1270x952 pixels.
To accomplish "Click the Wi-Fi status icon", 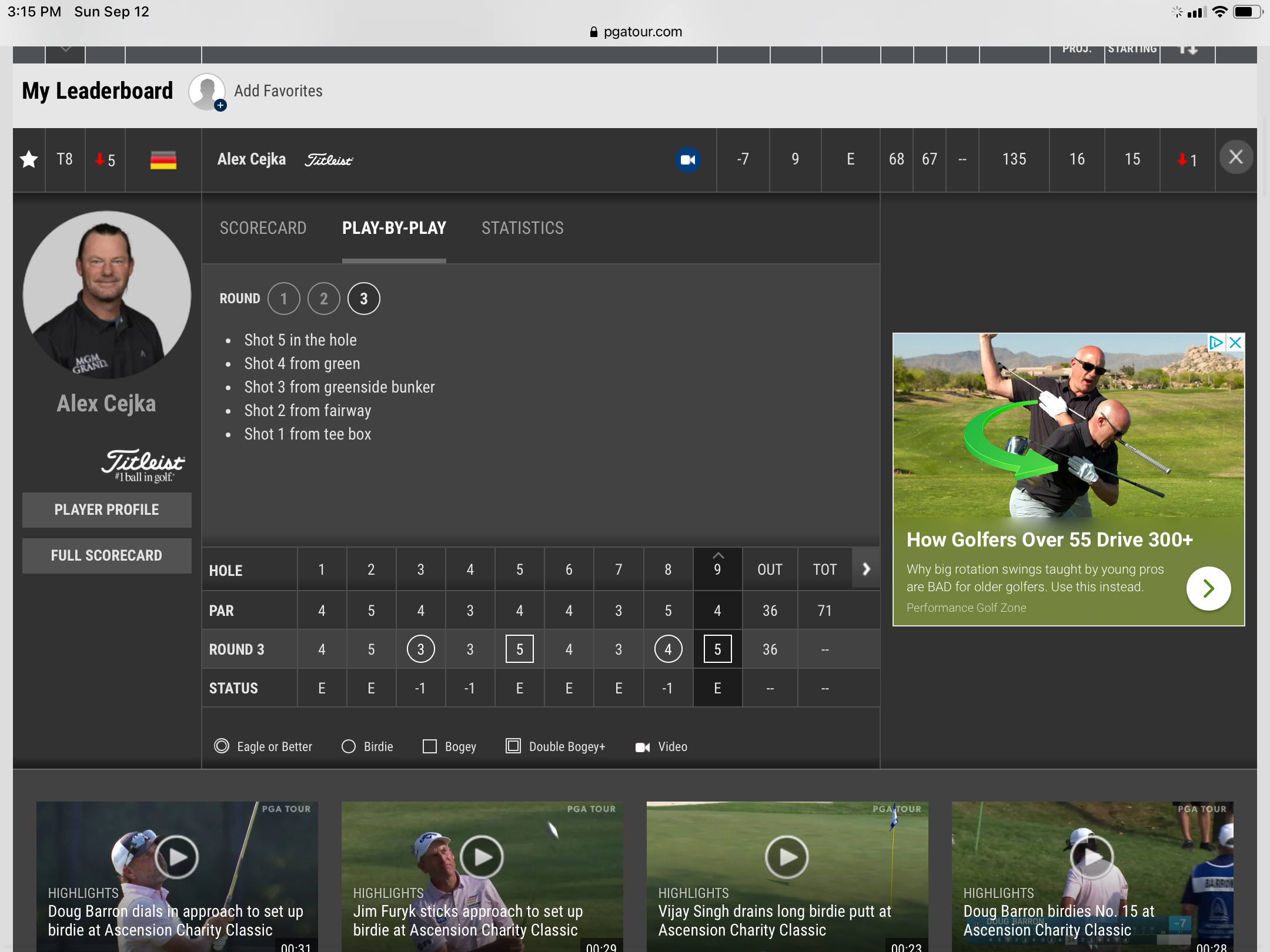I will click(1221, 12).
